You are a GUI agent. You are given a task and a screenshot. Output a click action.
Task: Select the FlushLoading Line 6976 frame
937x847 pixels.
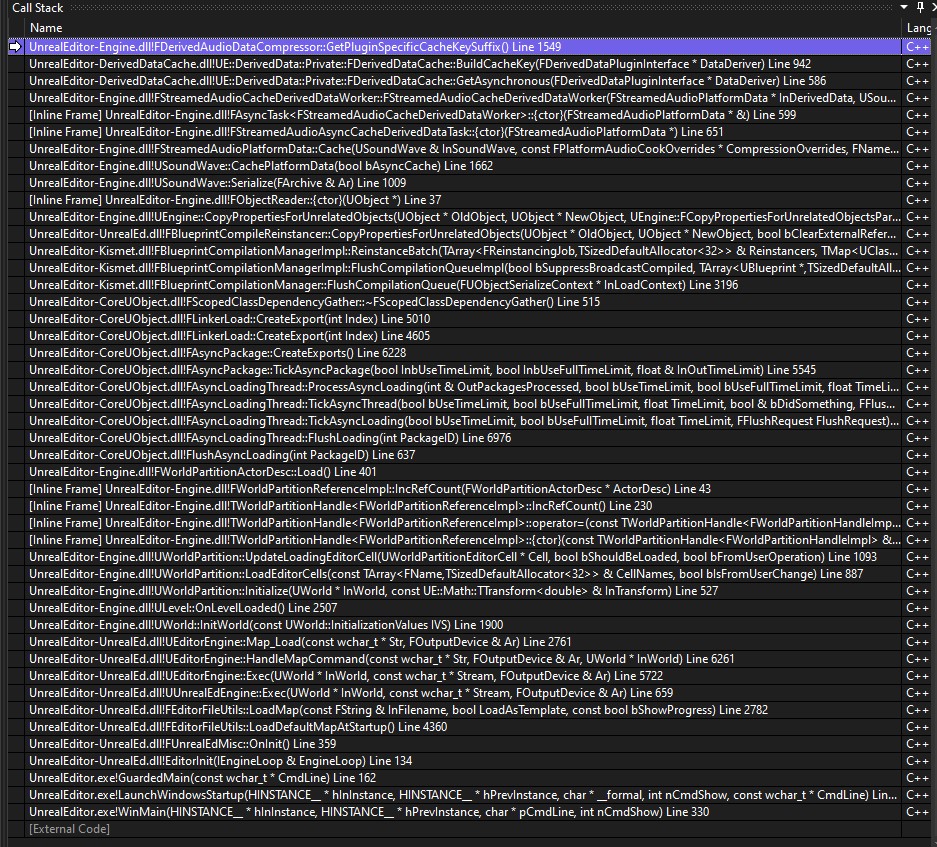[463, 438]
